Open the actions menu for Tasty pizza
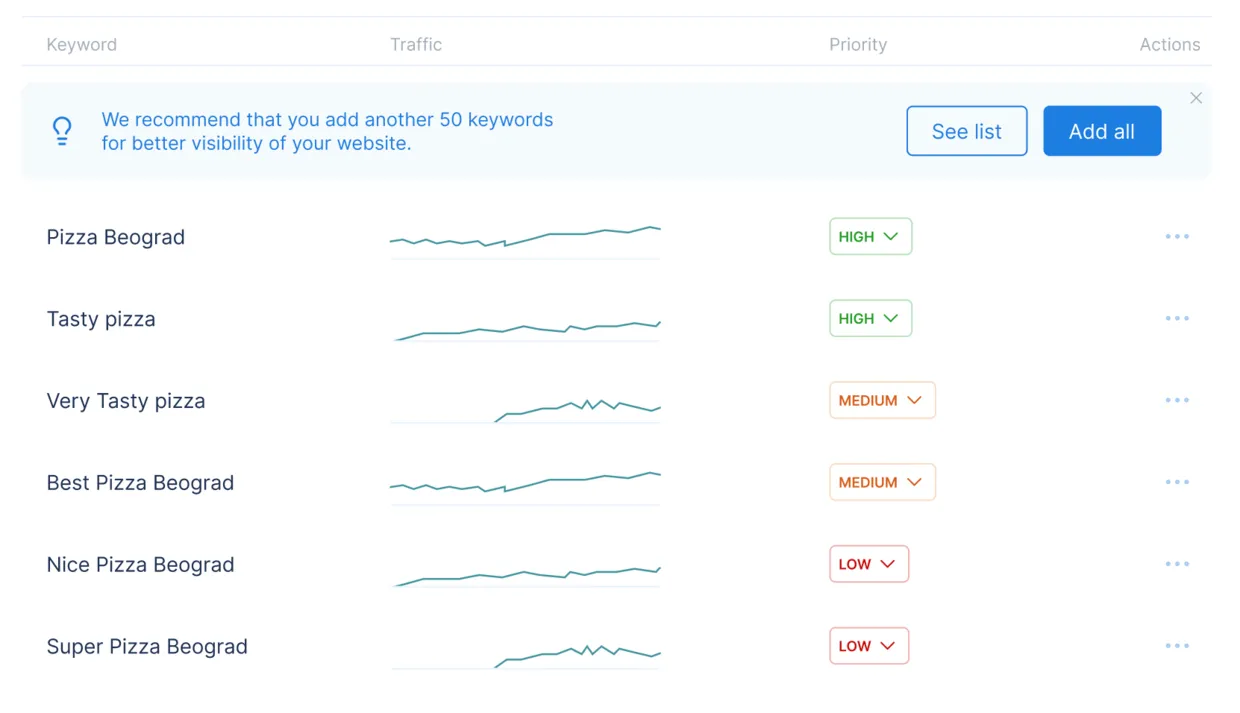Screen dimensions: 1240x713 click(1177, 318)
